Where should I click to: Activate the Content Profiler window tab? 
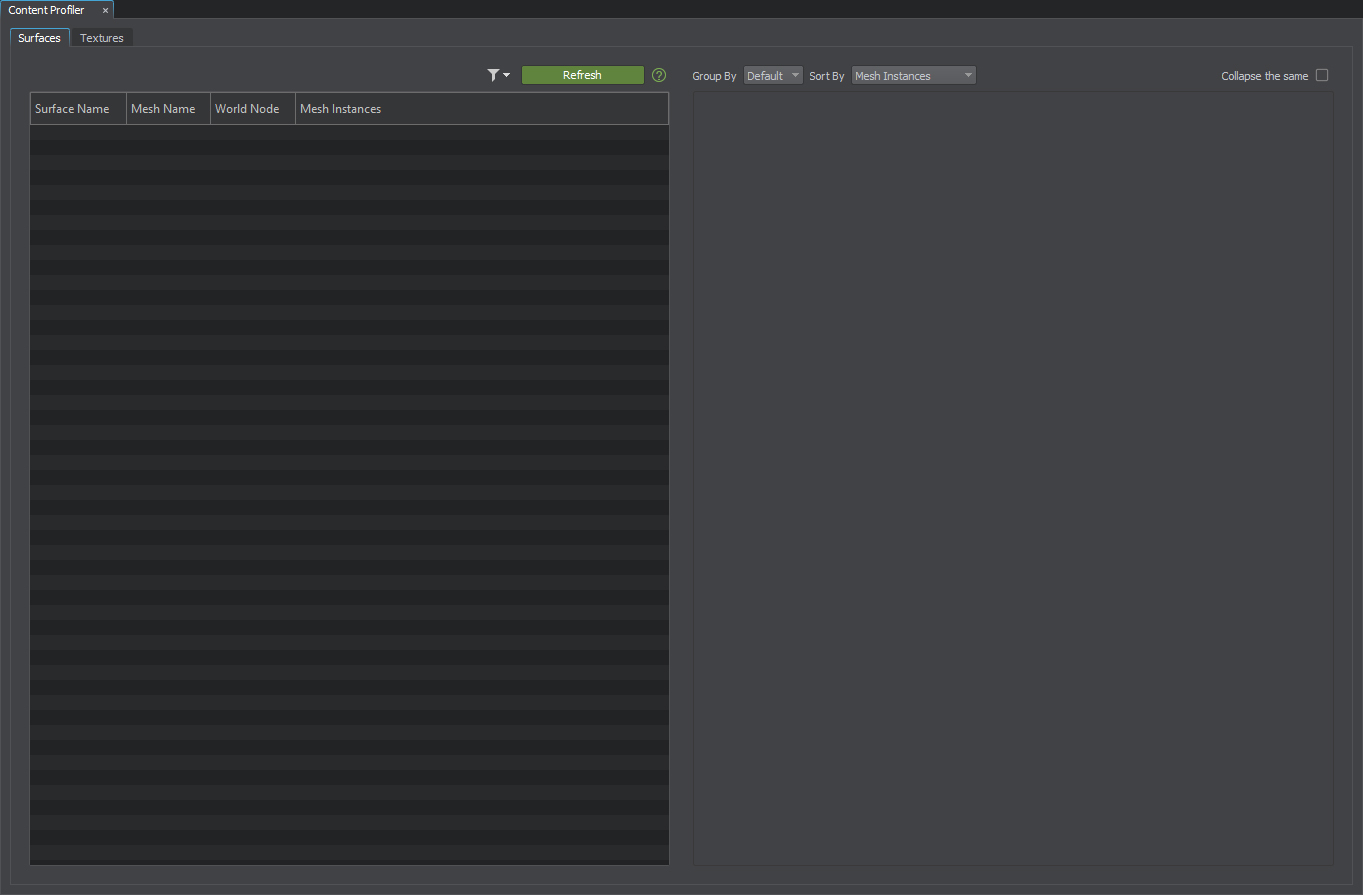click(47, 10)
